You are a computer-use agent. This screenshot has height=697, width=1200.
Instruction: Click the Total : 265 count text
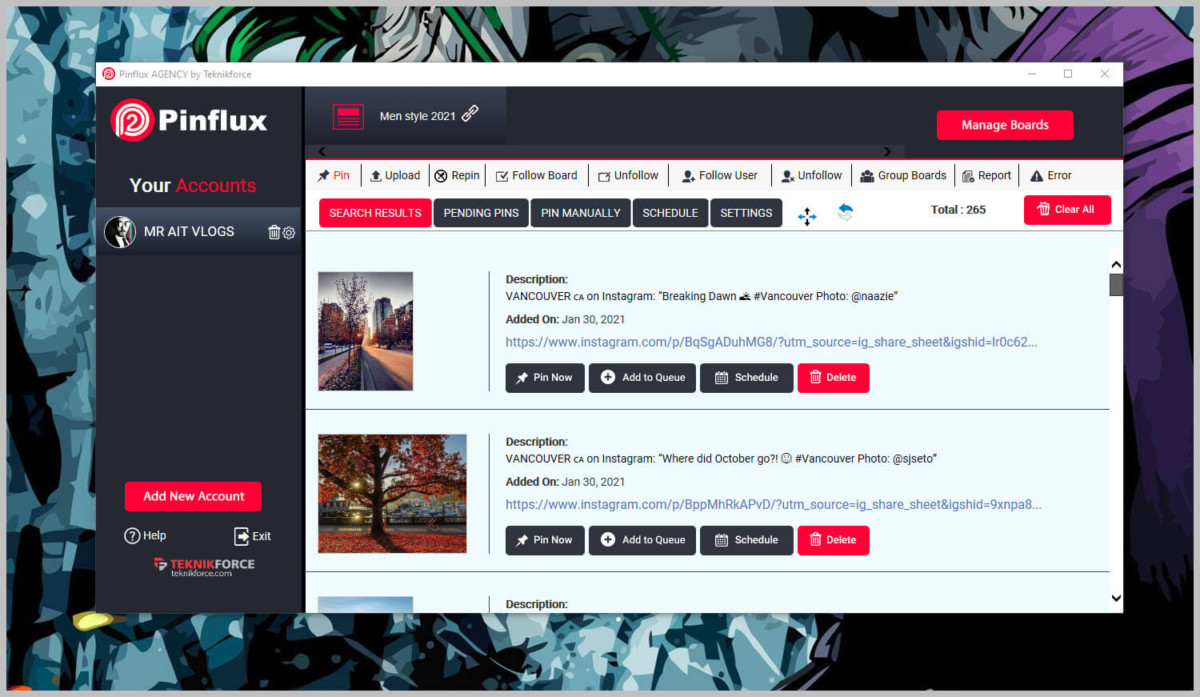click(958, 210)
